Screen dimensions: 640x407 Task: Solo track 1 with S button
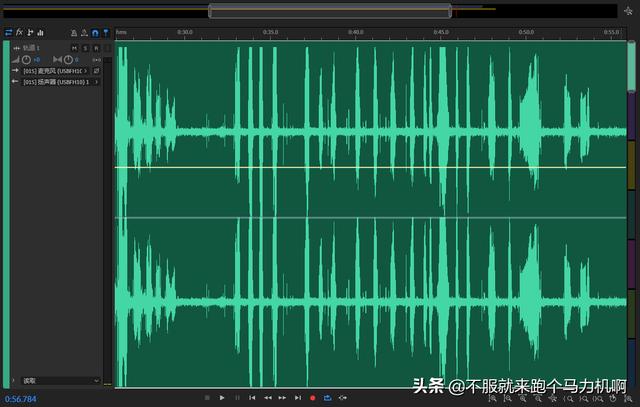click(85, 48)
